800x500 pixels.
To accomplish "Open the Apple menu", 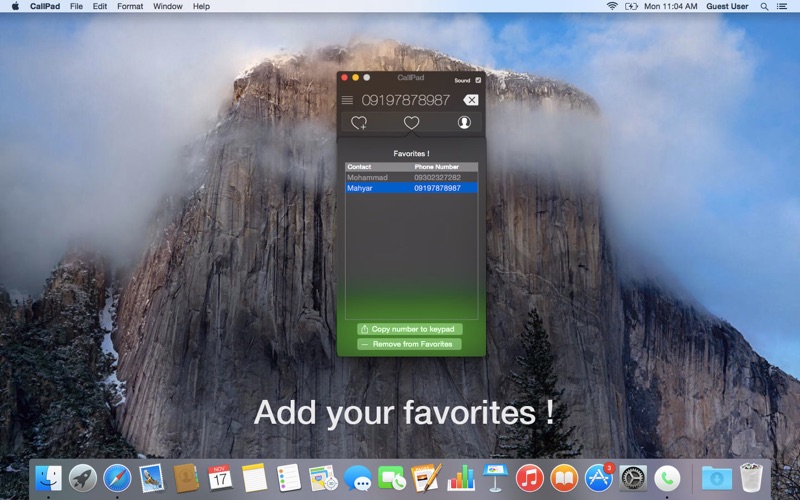I will (x=15, y=6).
